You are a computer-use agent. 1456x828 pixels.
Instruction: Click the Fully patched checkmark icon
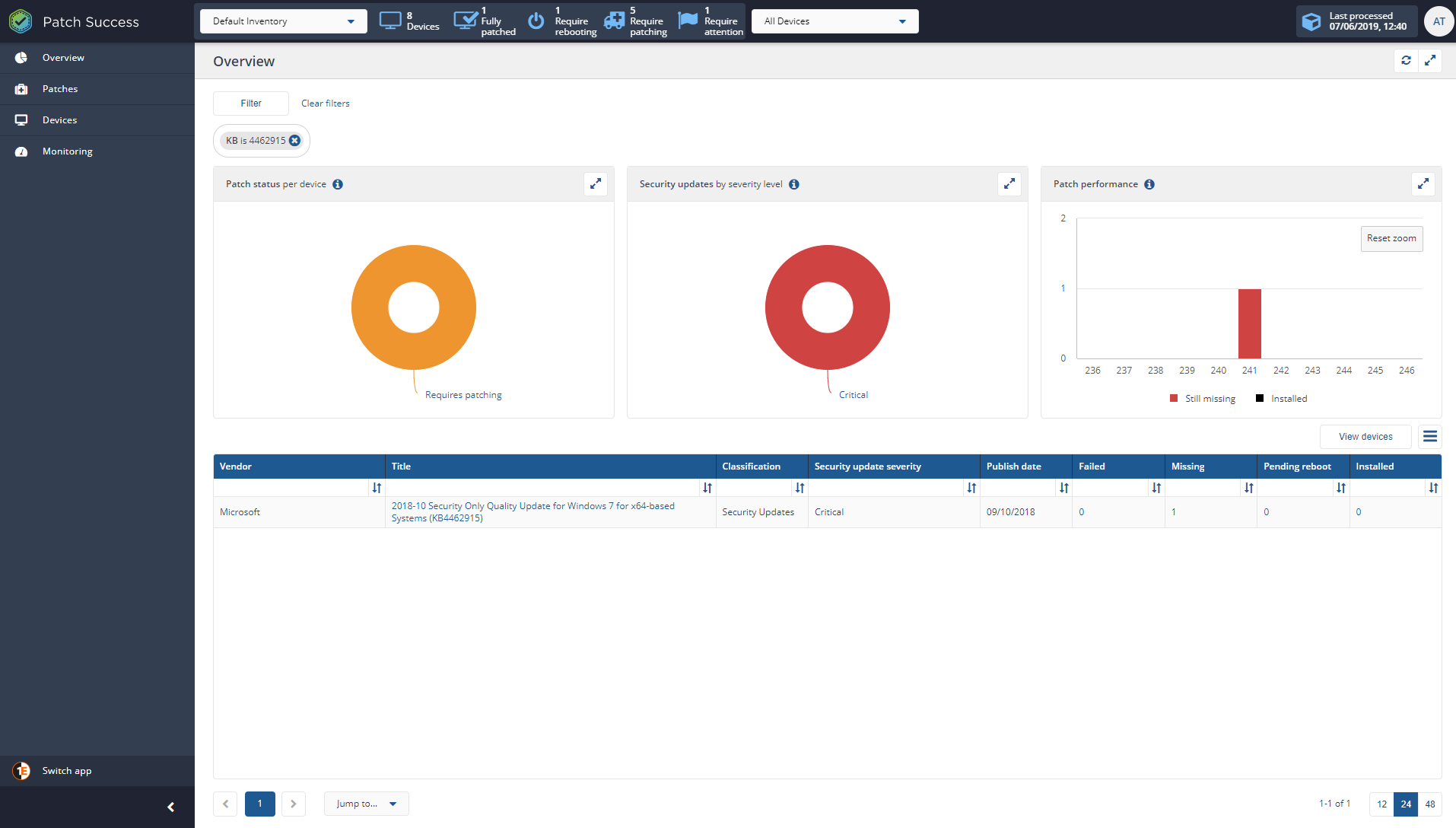[465, 21]
